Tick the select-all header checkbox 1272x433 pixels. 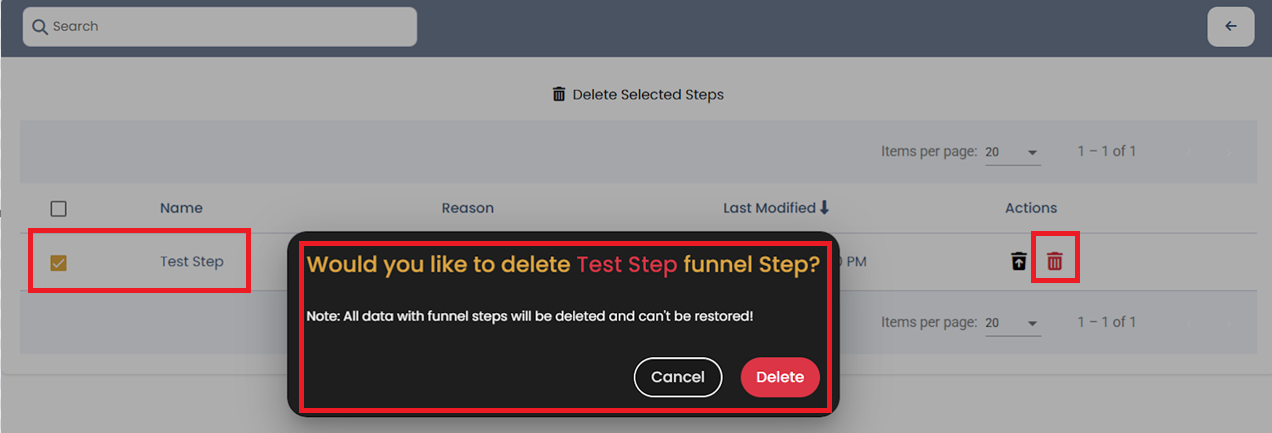click(58, 209)
